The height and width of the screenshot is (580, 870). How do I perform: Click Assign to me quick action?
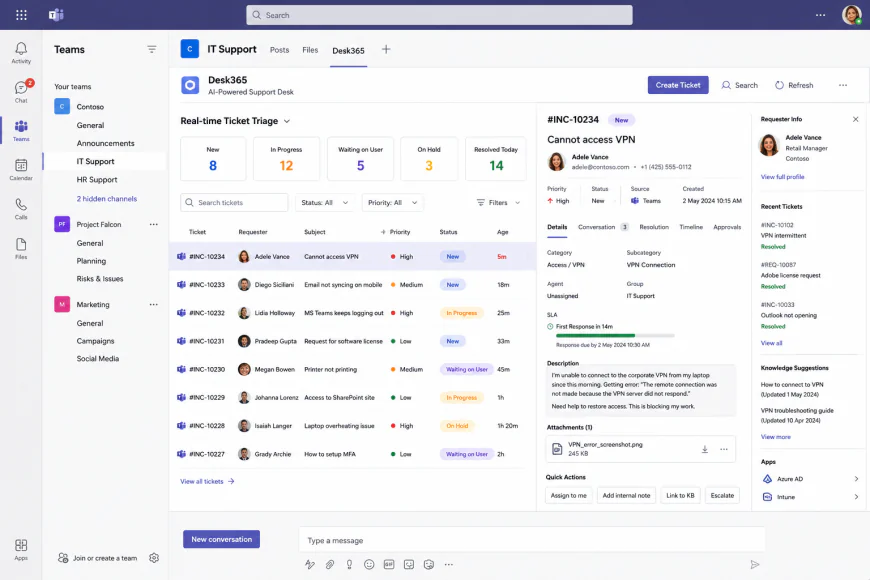pyautogui.click(x=569, y=496)
